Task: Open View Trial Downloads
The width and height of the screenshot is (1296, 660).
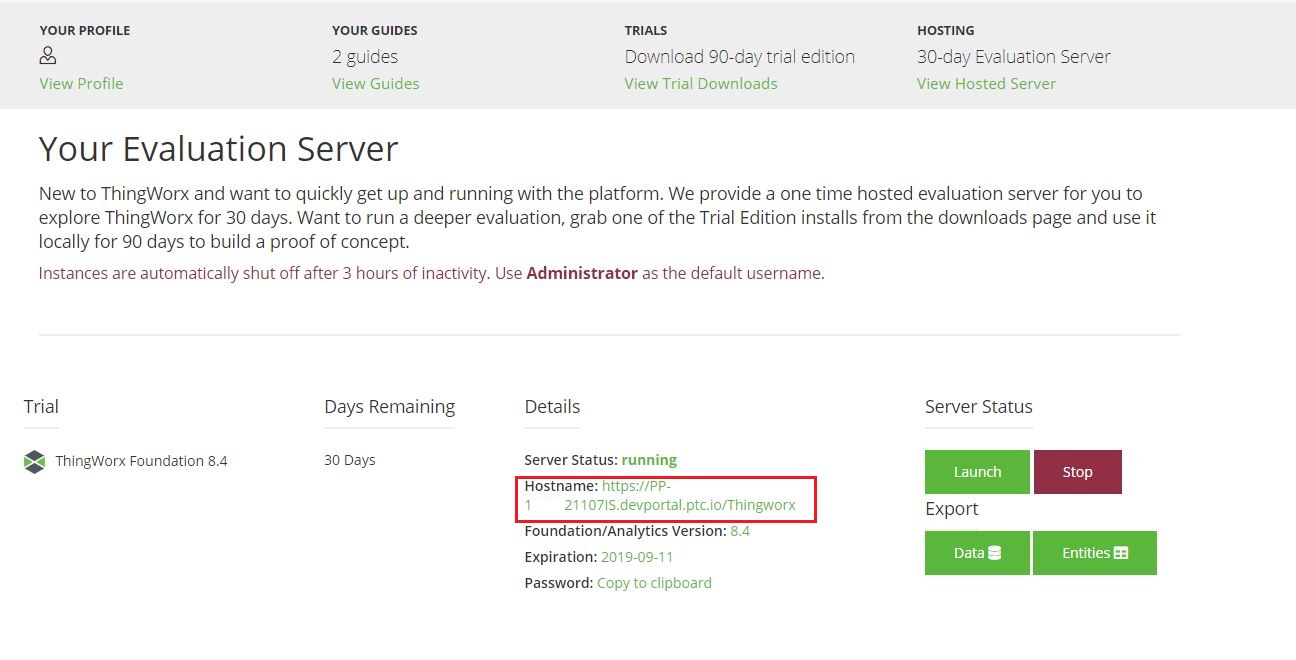Action: click(700, 83)
